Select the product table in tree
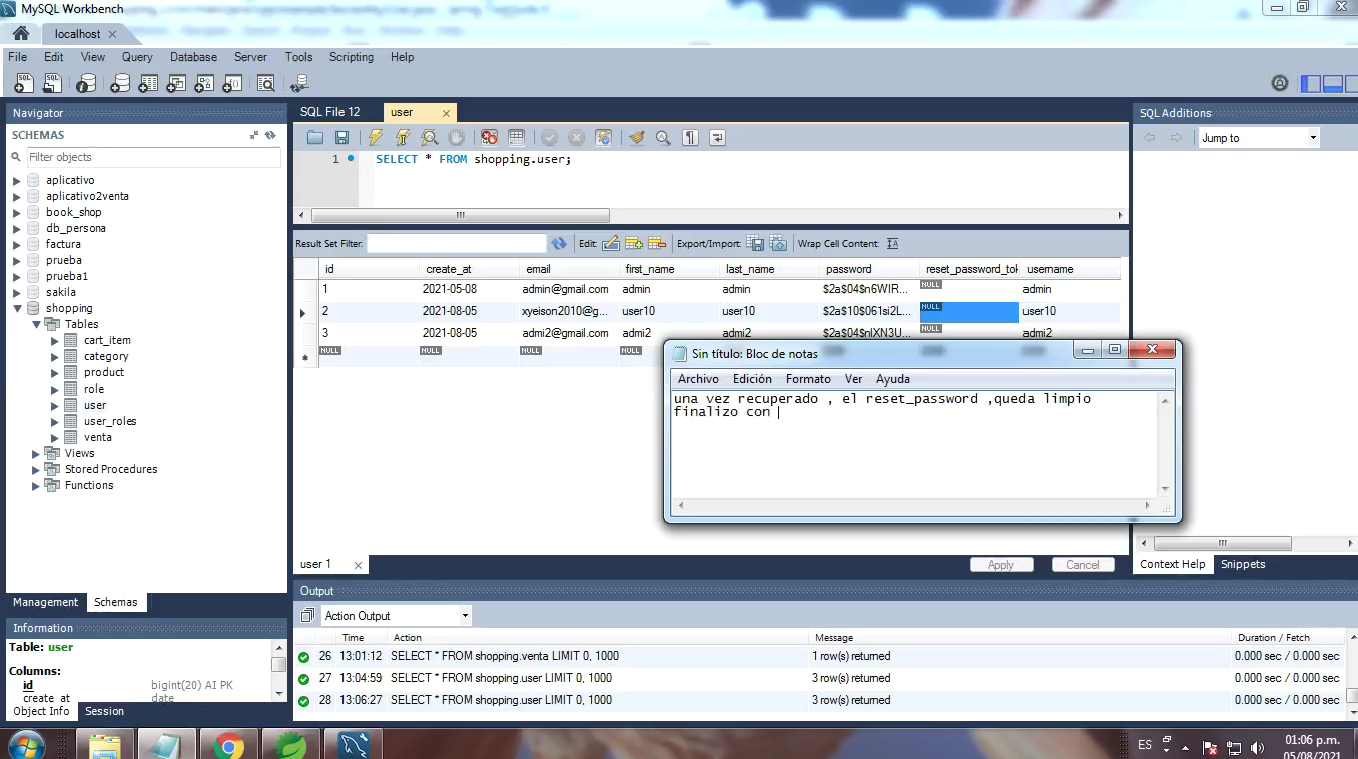Image resolution: width=1358 pixels, height=759 pixels. (103, 372)
